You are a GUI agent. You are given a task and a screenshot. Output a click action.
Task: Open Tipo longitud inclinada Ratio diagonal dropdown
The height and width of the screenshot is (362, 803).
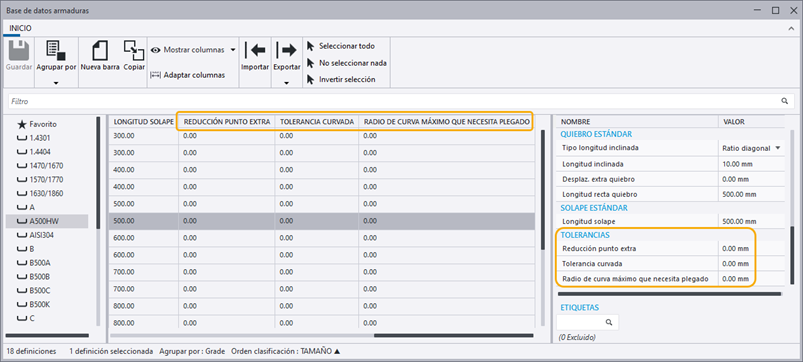tap(751, 148)
